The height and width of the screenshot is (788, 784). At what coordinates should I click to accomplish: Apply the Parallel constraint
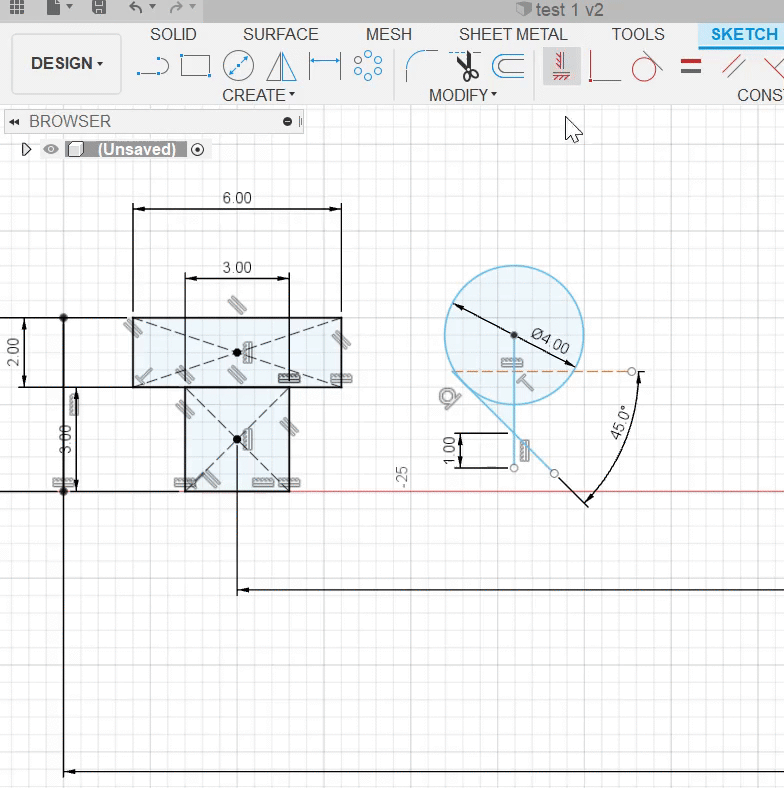[x=734, y=66]
